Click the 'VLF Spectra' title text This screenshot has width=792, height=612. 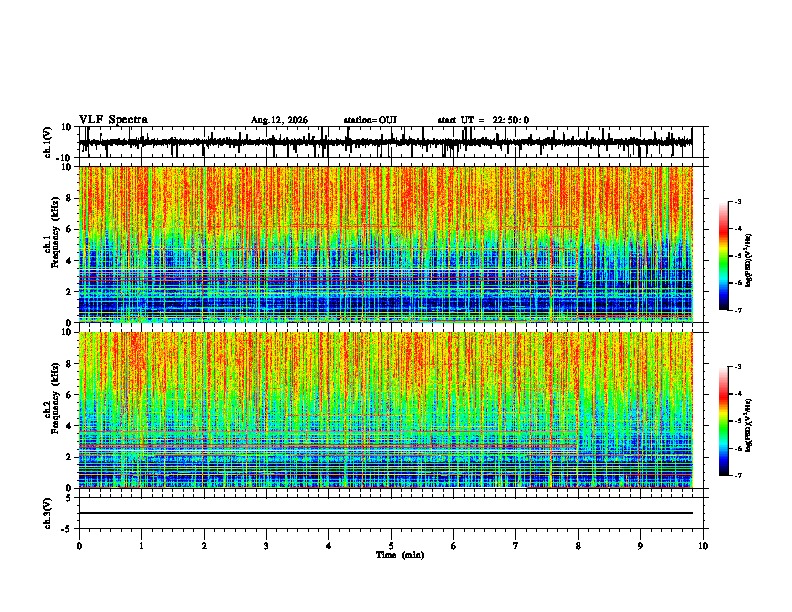coord(113,120)
